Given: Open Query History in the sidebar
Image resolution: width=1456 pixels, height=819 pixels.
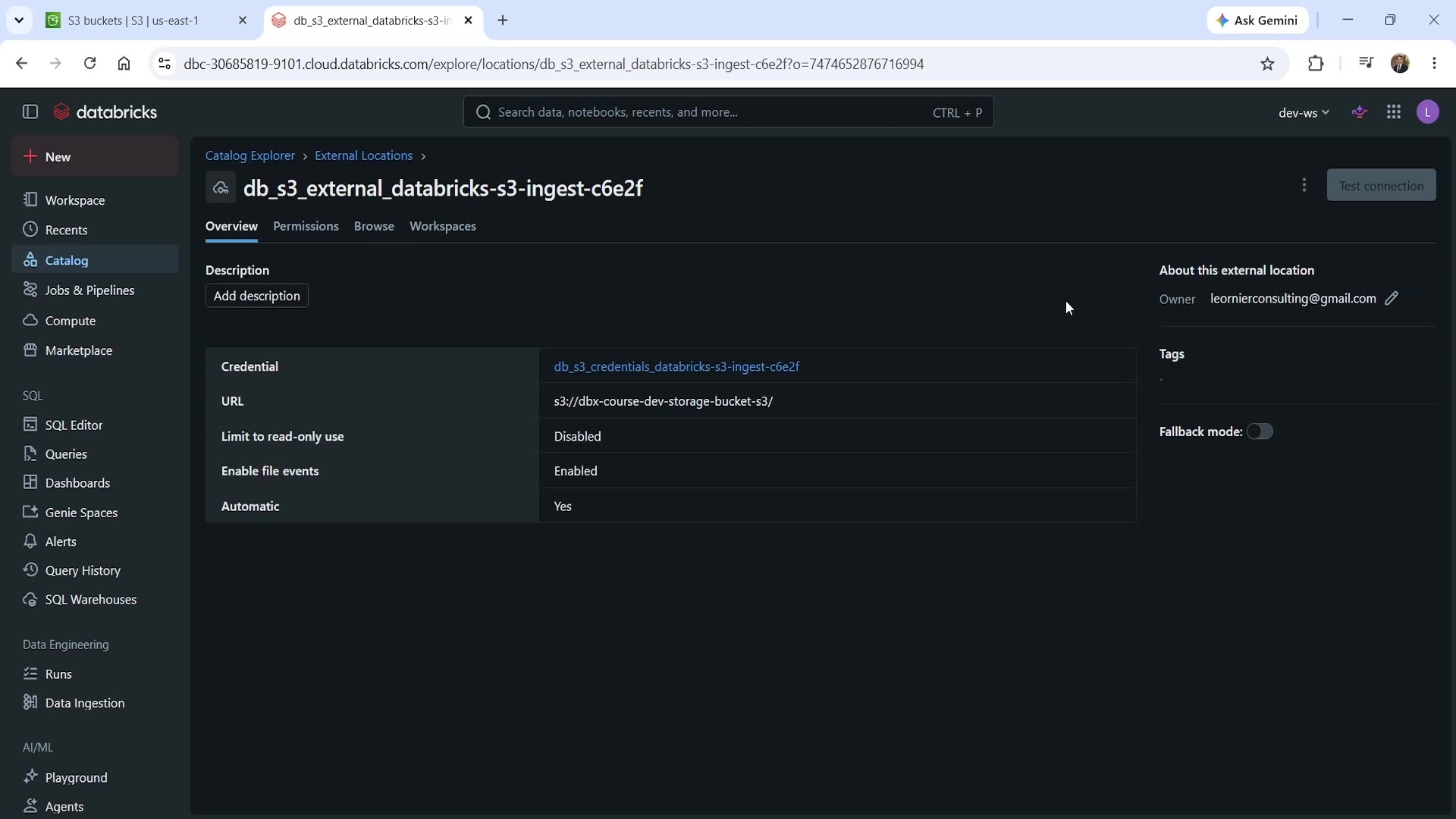Looking at the screenshot, I should [95, 570].
